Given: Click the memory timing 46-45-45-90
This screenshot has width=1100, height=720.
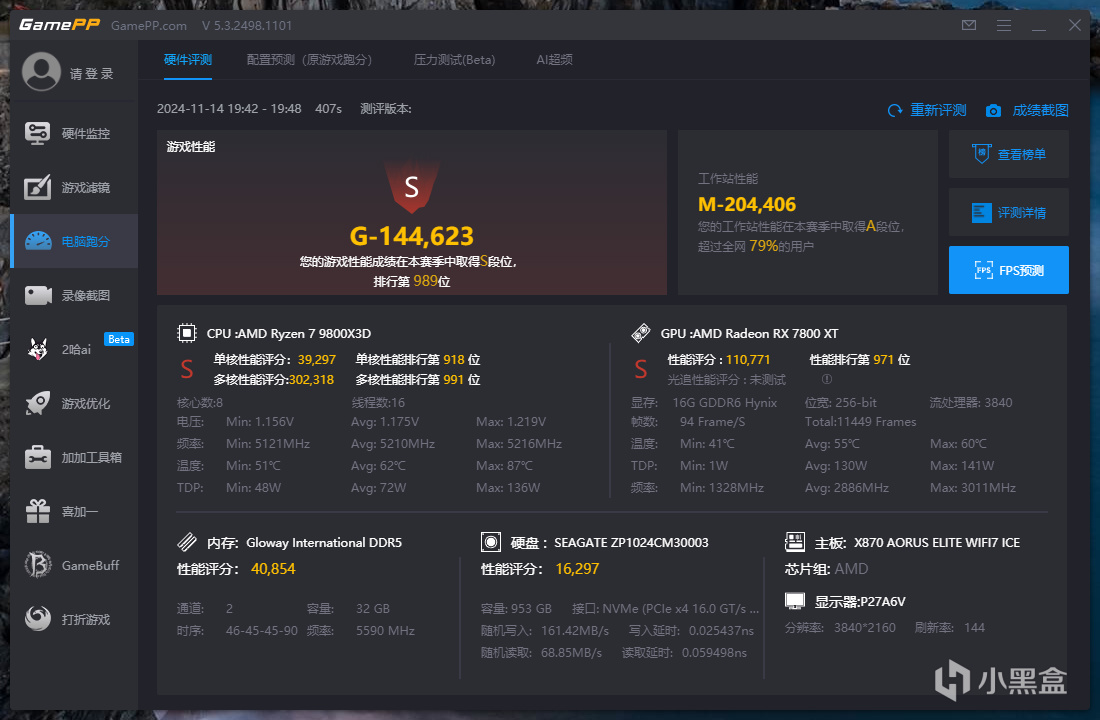Looking at the screenshot, I should 262,630.
